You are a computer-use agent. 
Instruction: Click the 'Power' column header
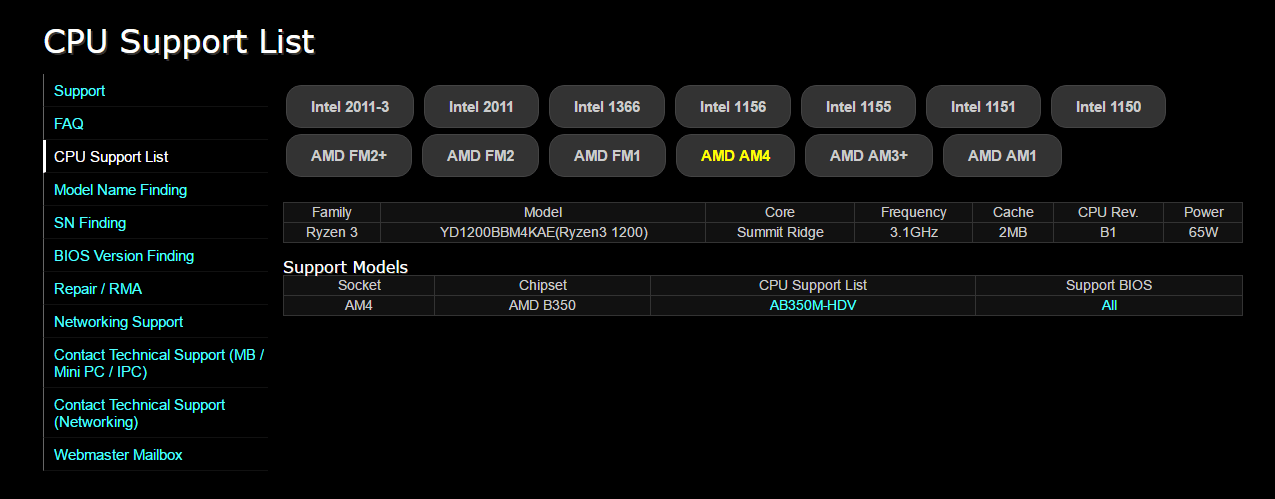tap(1203, 212)
